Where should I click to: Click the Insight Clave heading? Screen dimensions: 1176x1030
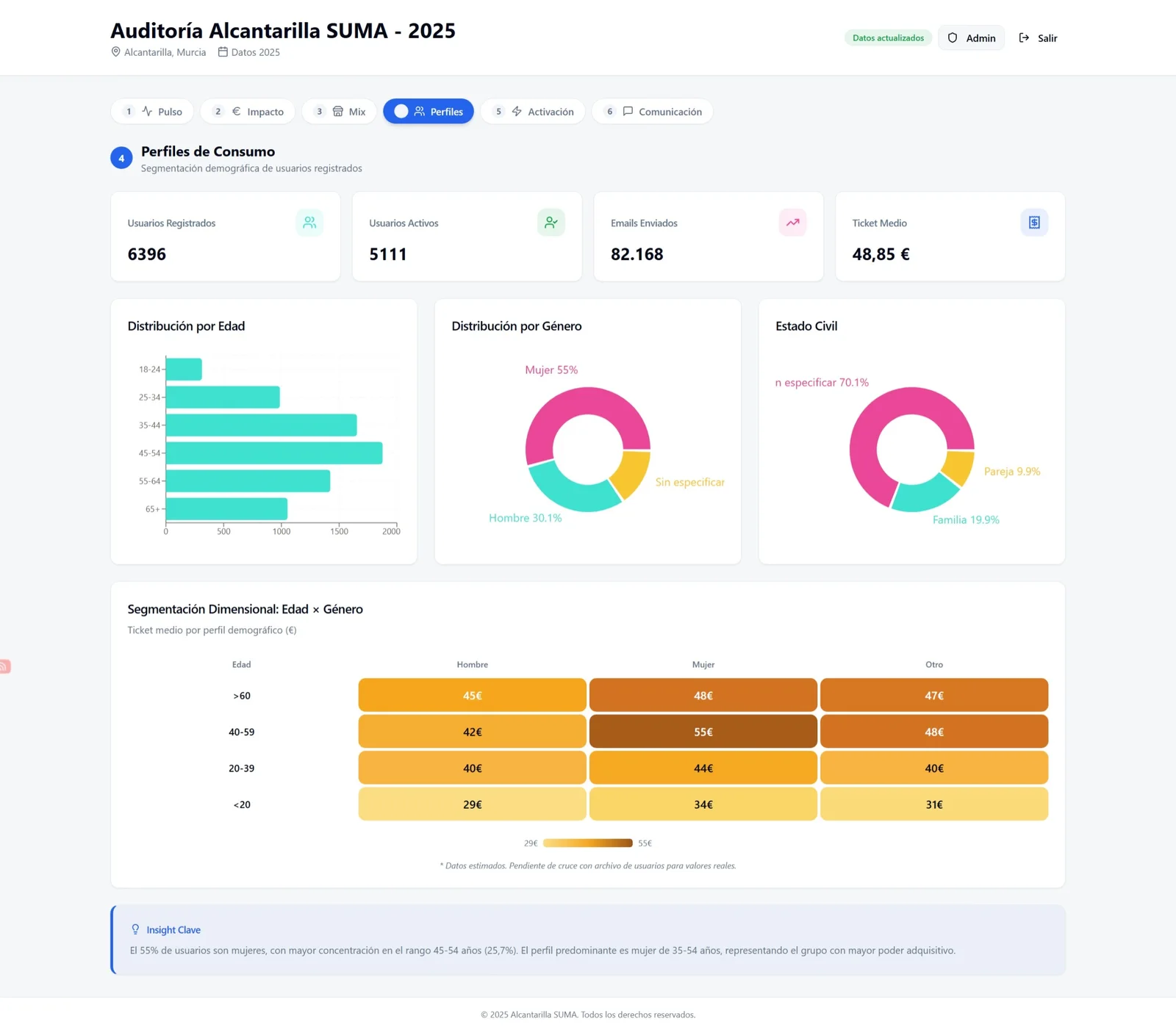point(173,930)
